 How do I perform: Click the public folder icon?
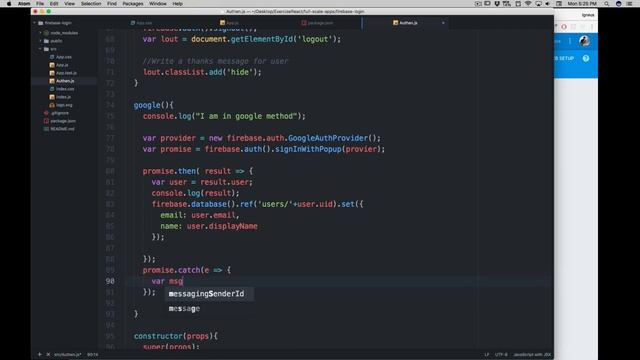(46, 41)
